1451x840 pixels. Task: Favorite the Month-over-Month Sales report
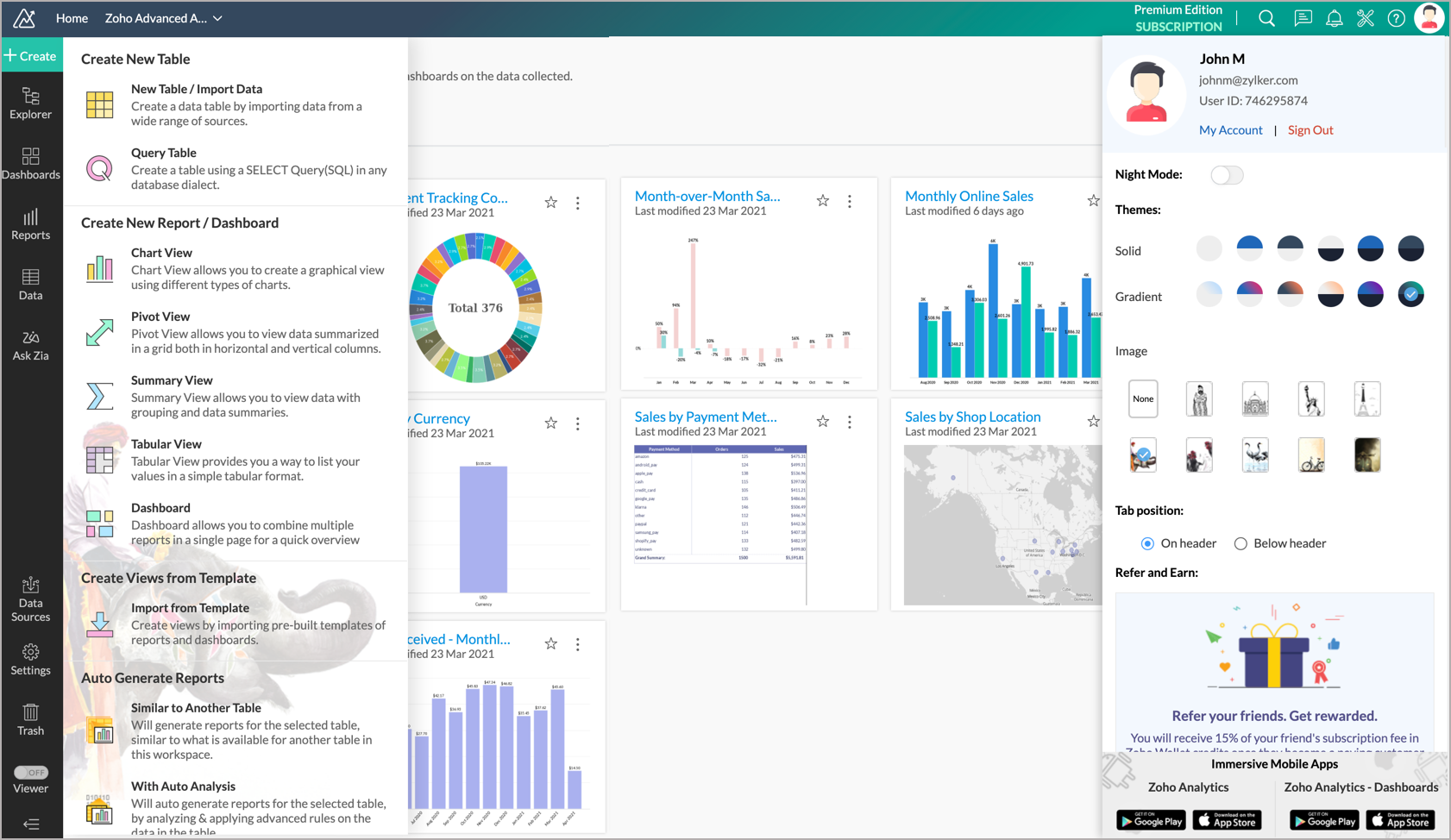coord(823,201)
